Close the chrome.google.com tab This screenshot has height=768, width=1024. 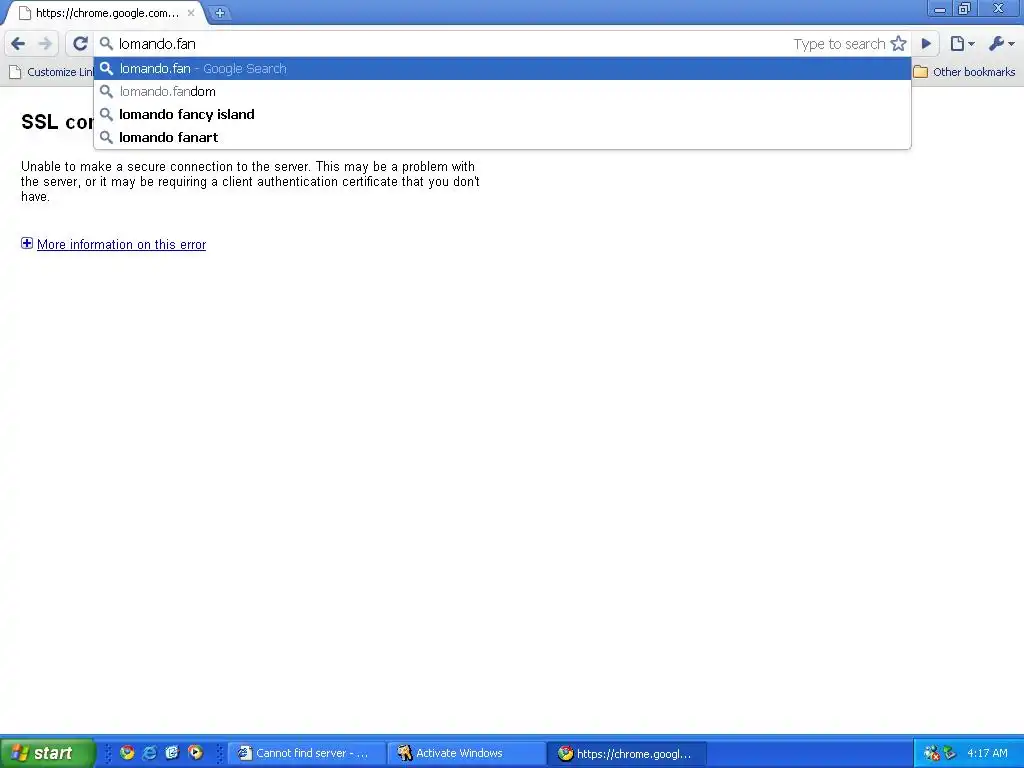[x=191, y=12]
